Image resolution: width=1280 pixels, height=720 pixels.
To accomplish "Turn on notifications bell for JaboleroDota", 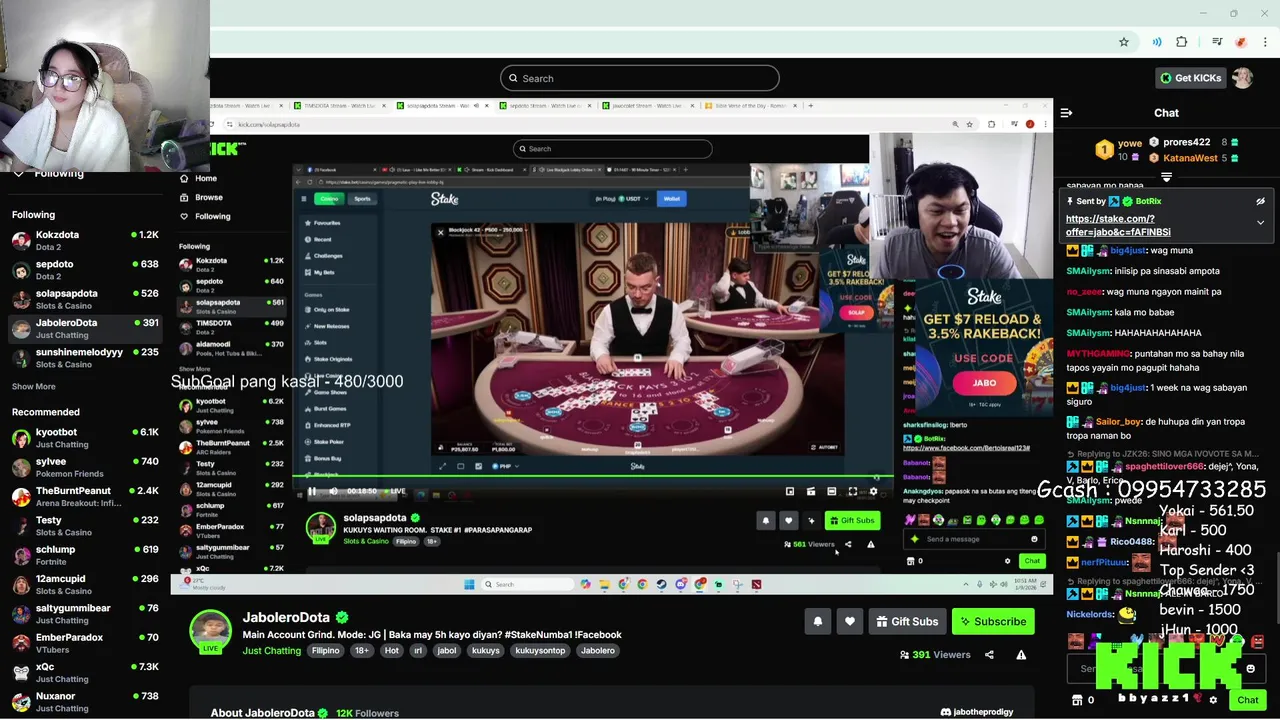I will 817,622.
